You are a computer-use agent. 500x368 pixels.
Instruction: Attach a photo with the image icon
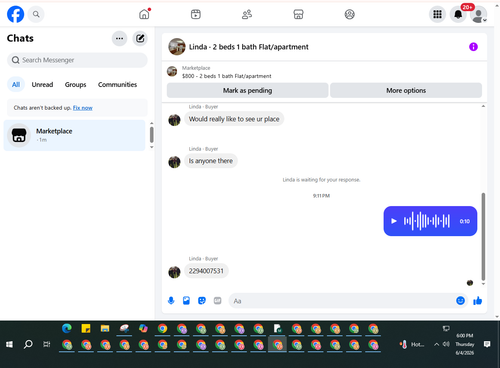click(186, 301)
